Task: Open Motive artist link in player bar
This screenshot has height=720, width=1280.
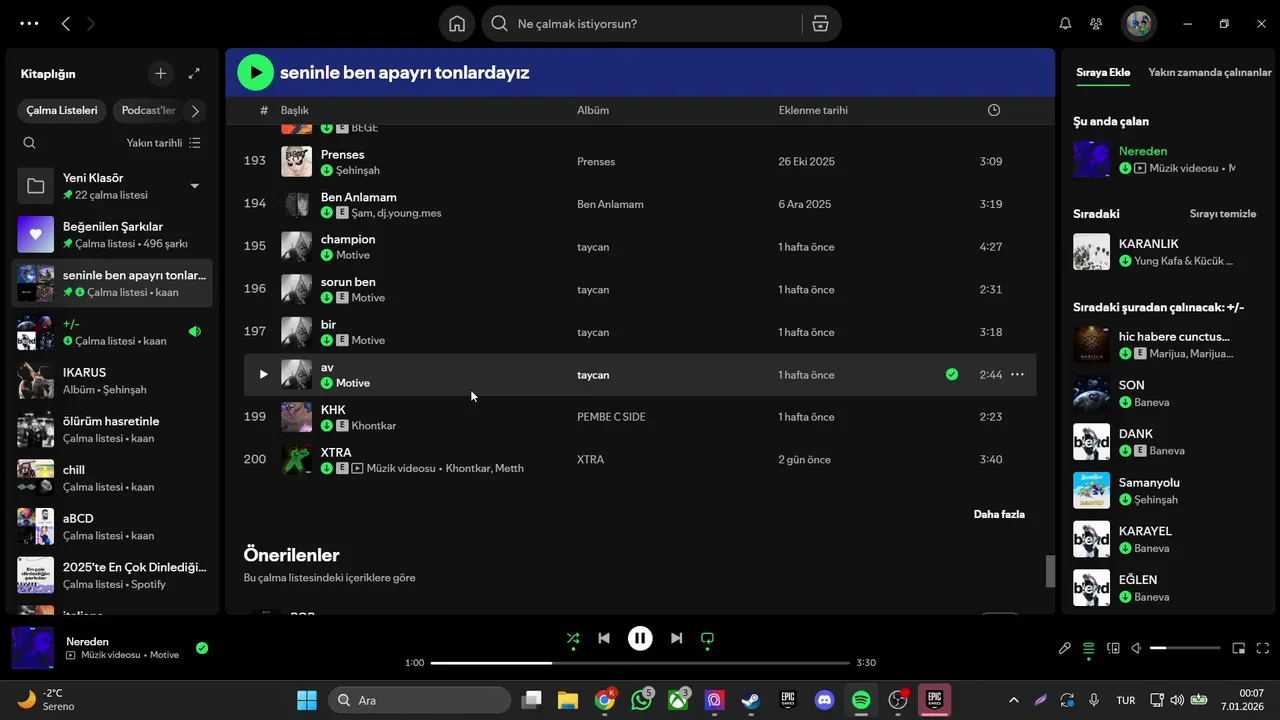Action: tap(164, 655)
